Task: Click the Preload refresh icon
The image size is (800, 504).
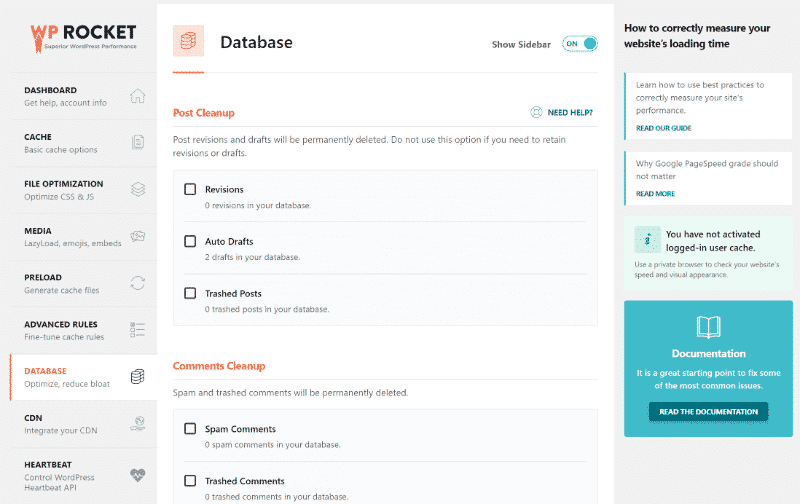Action: [138, 283]
